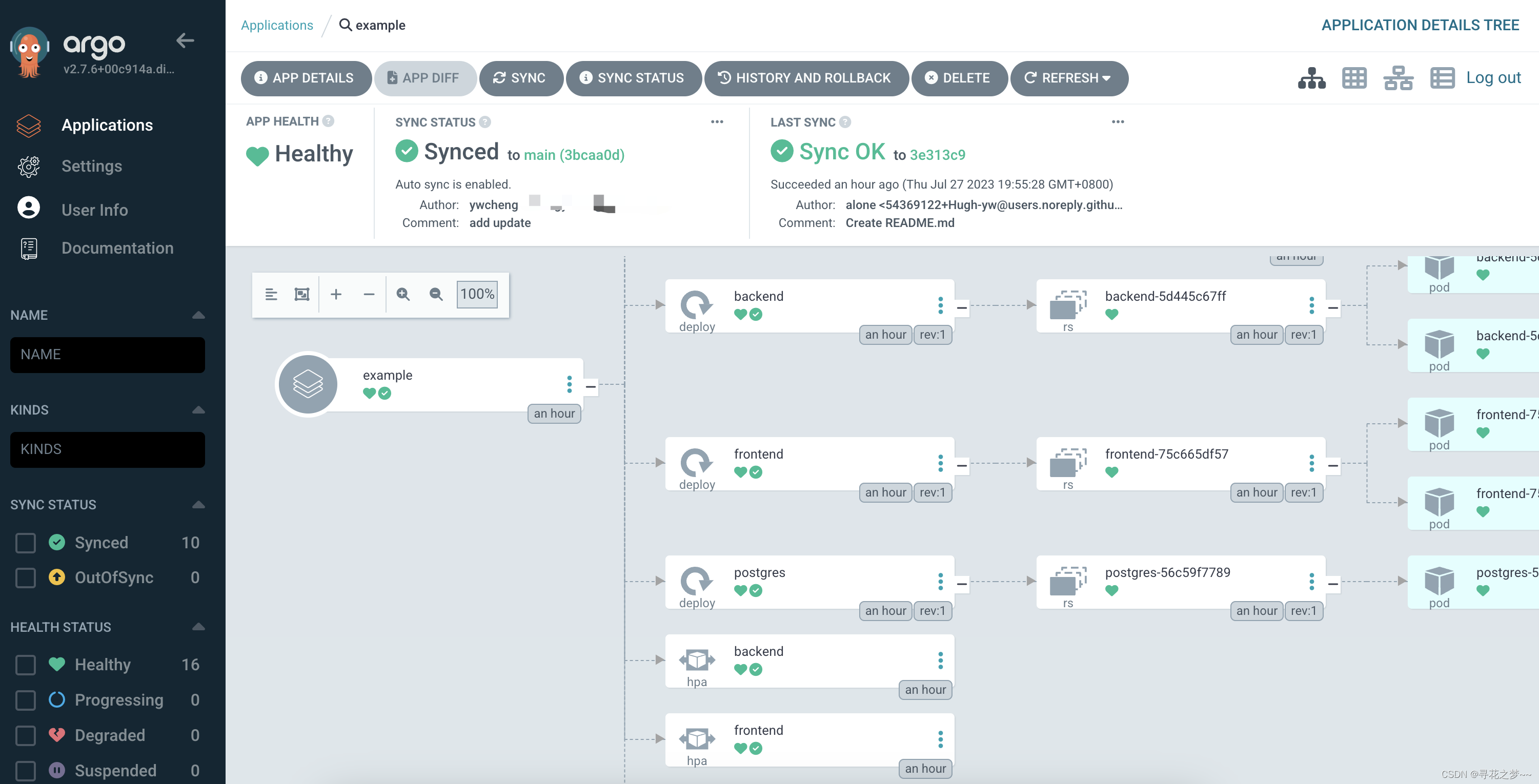Click the Applications breadcrumb link
This screenshot has width=1539, height=784.
(277, 25)
